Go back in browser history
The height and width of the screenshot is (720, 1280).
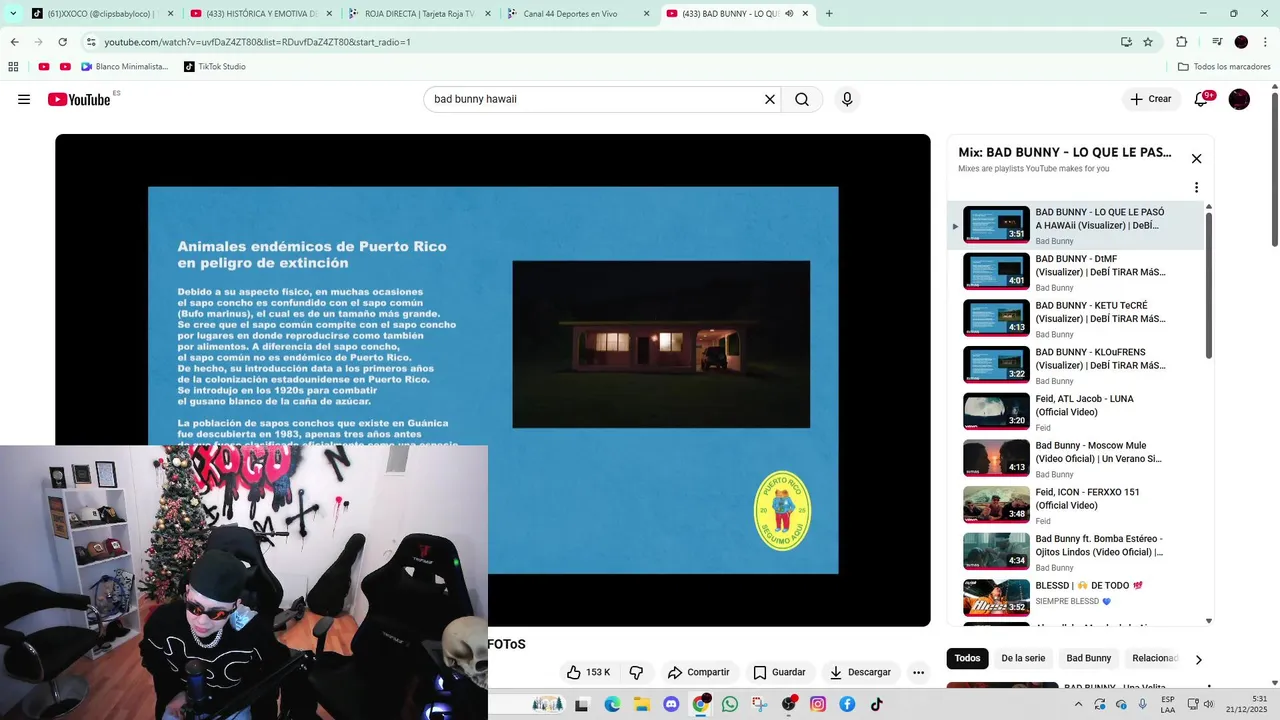(14, 42)
